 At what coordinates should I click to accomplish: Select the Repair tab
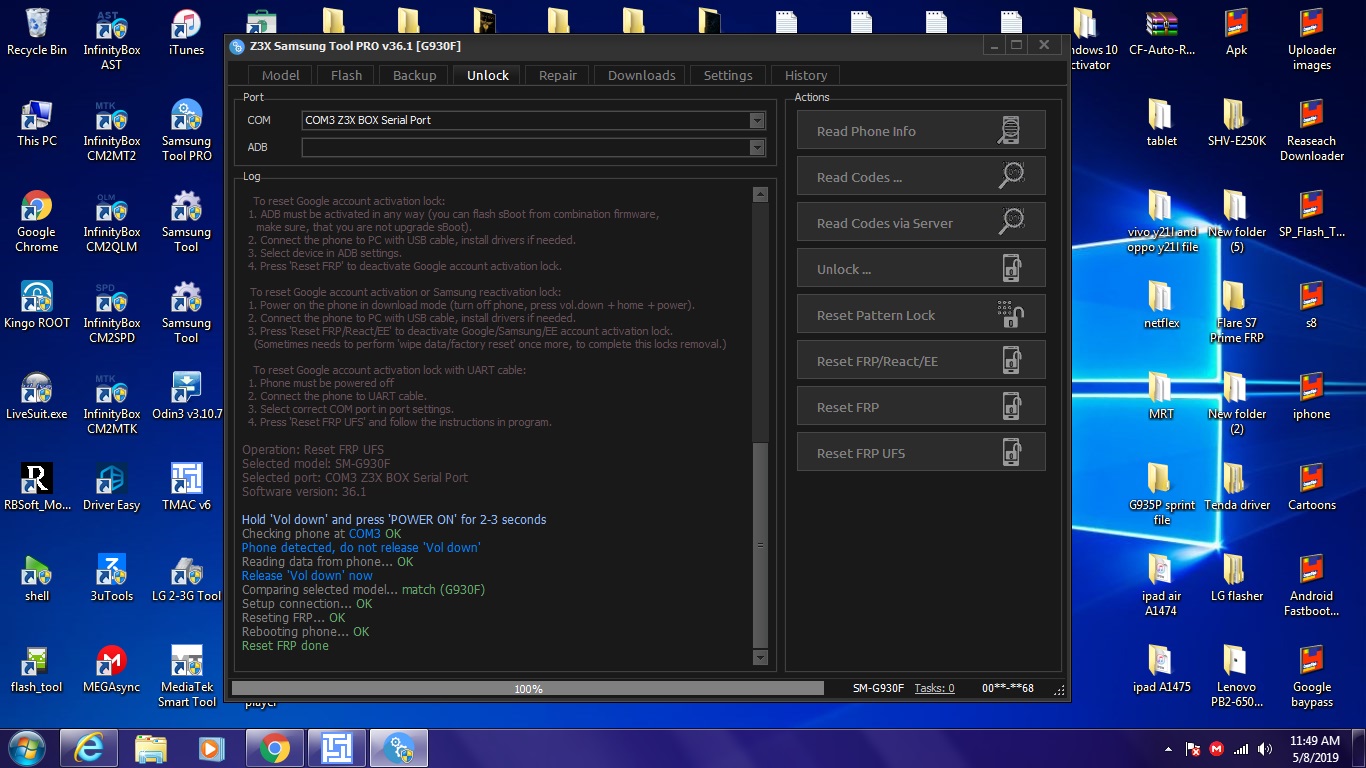tap(557, 75)
